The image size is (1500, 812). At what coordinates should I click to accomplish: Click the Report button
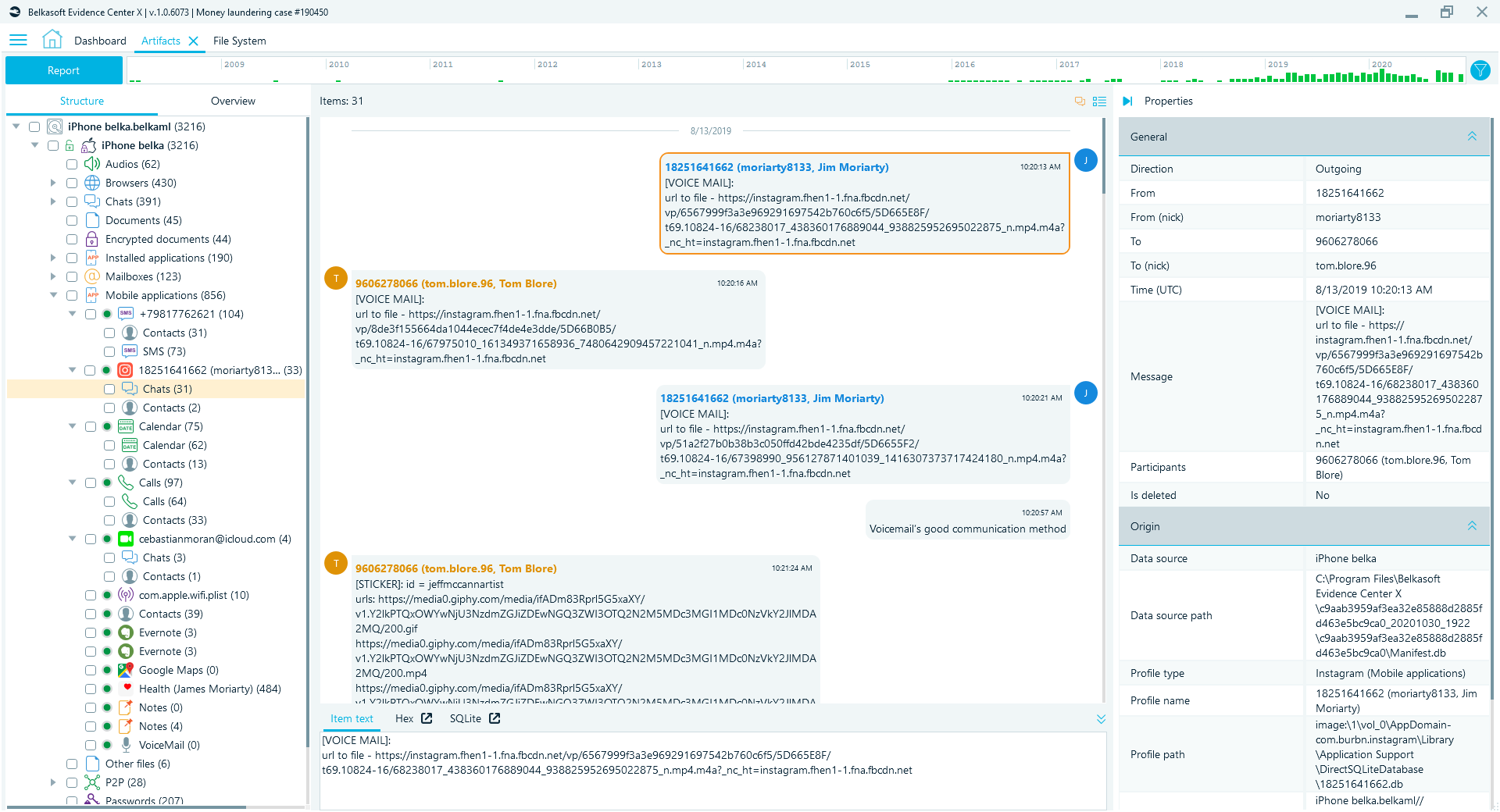tap(64, 70)
